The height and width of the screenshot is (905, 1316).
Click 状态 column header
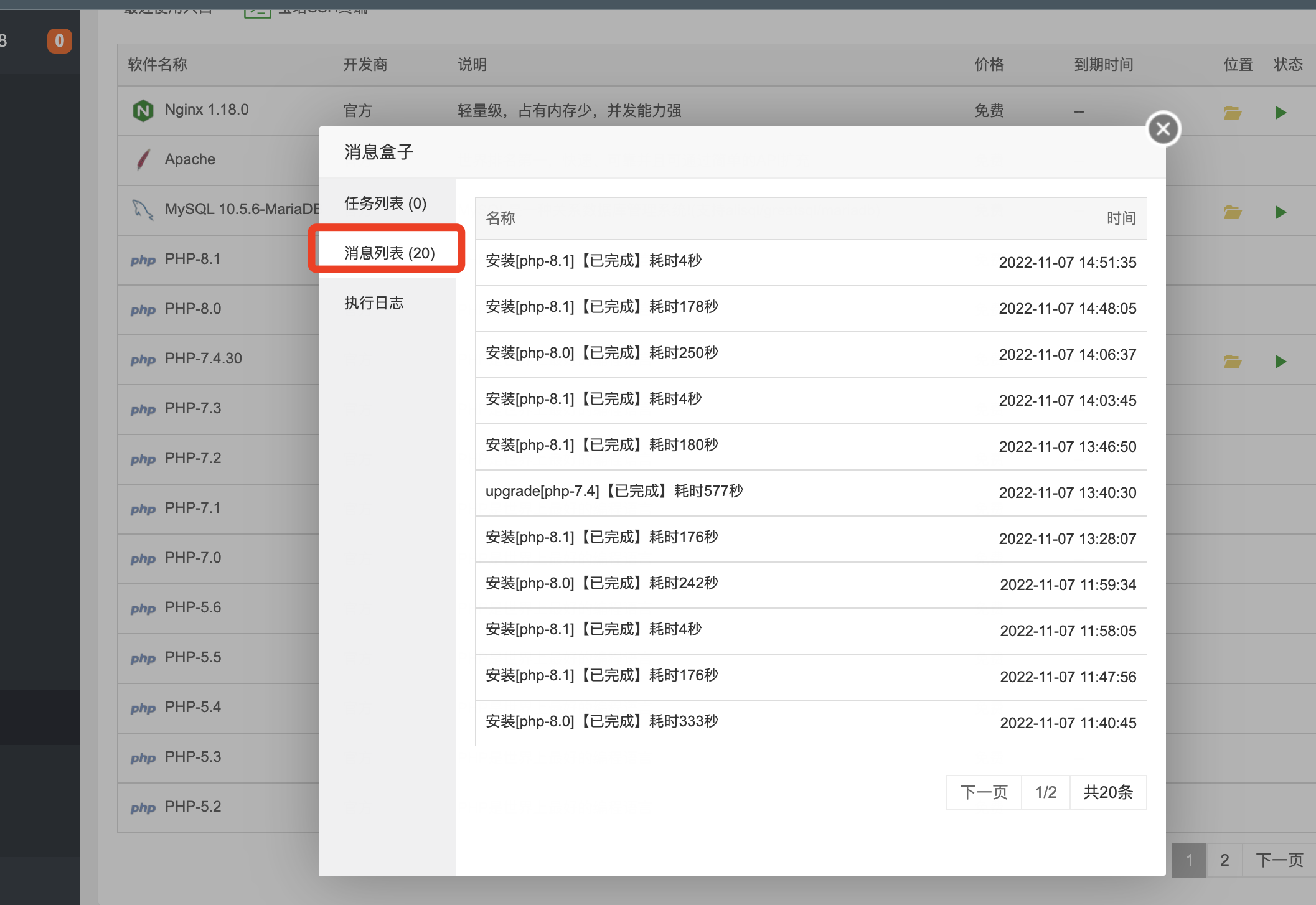(x=1288, y=64)
